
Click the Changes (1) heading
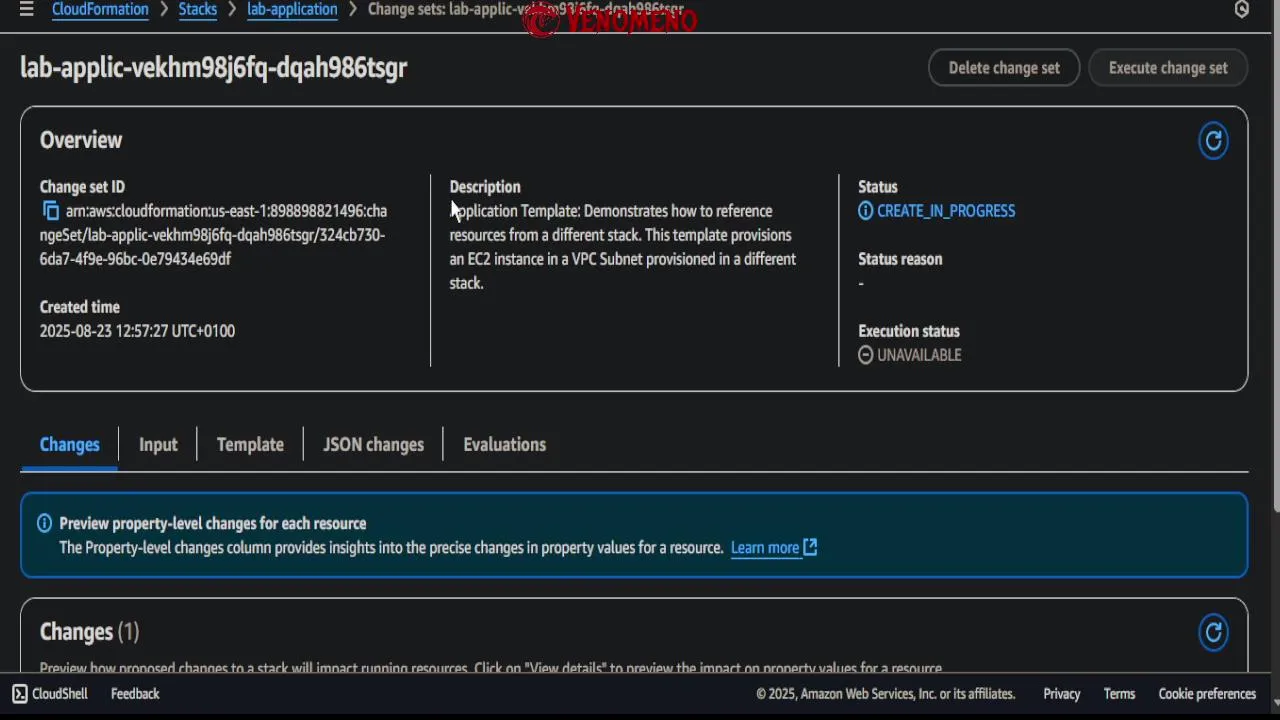(x=89, y=632)
